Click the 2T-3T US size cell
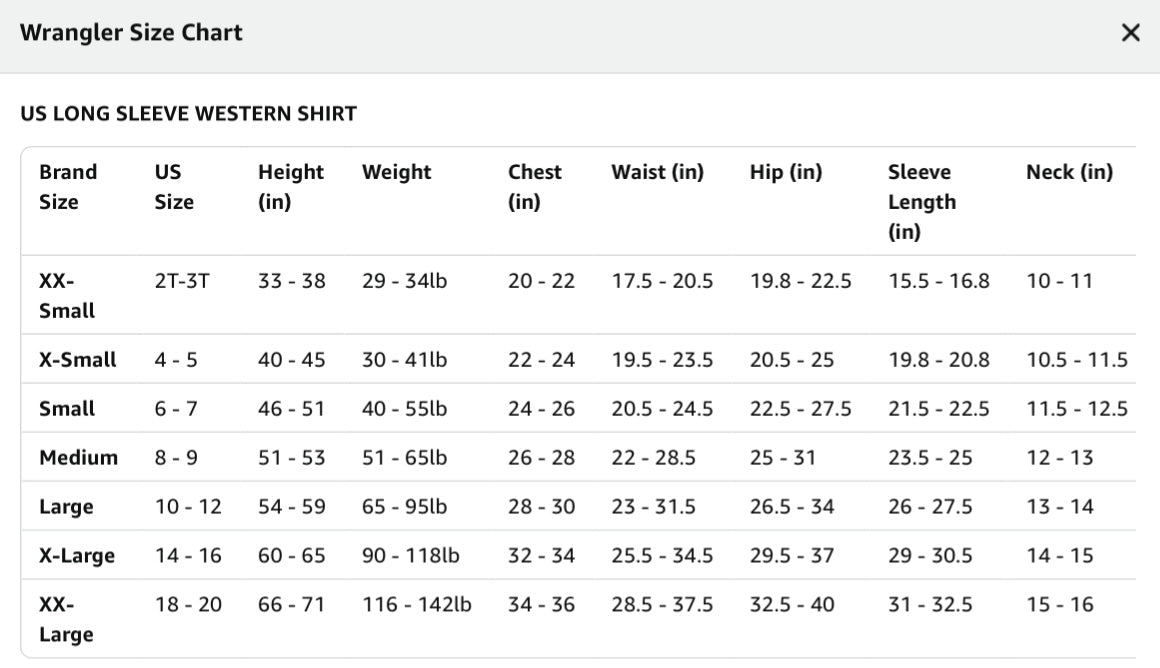The image size is (1160, 668). [182, 281]
